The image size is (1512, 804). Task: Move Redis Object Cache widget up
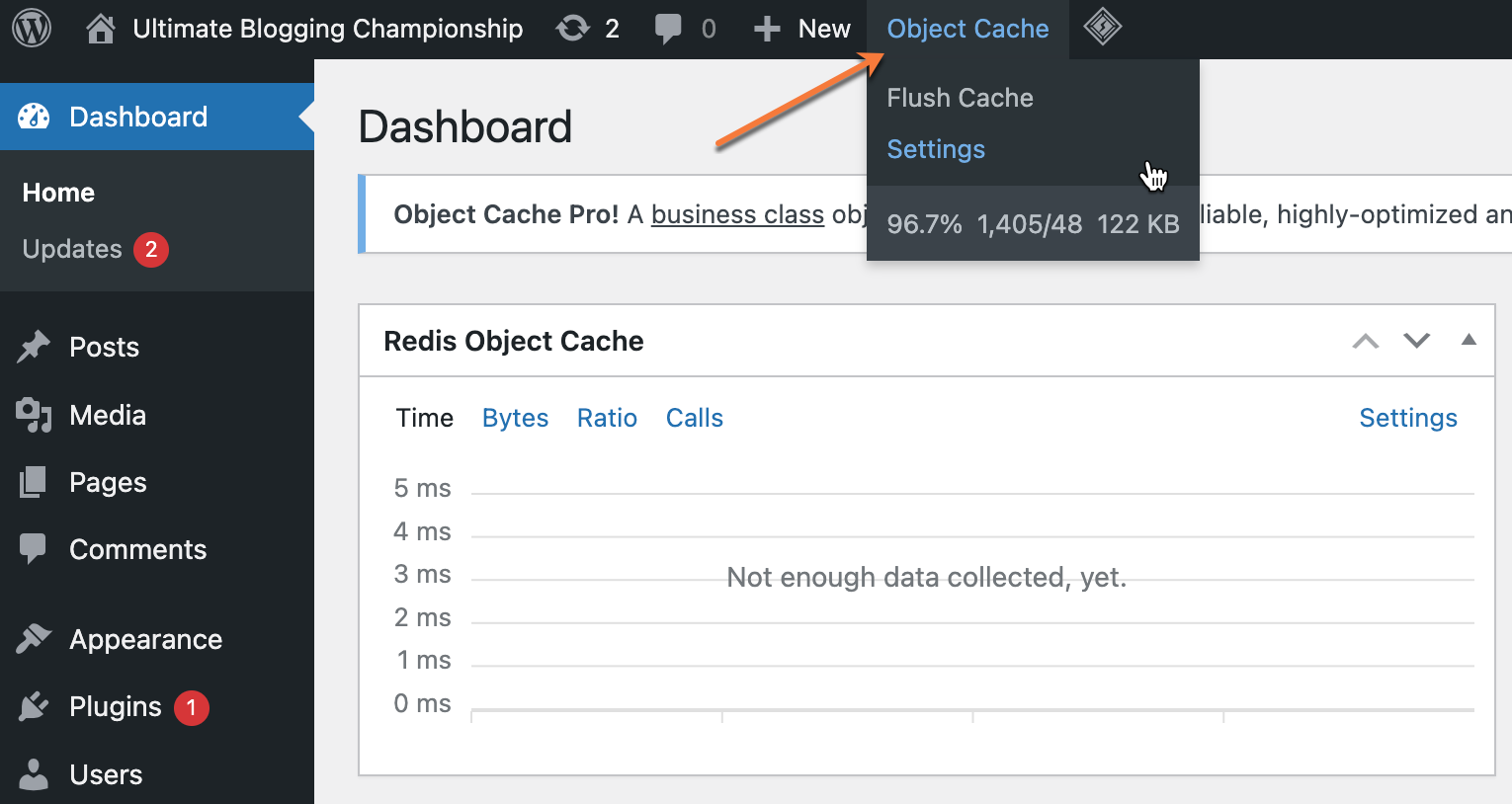(1366, 341)
